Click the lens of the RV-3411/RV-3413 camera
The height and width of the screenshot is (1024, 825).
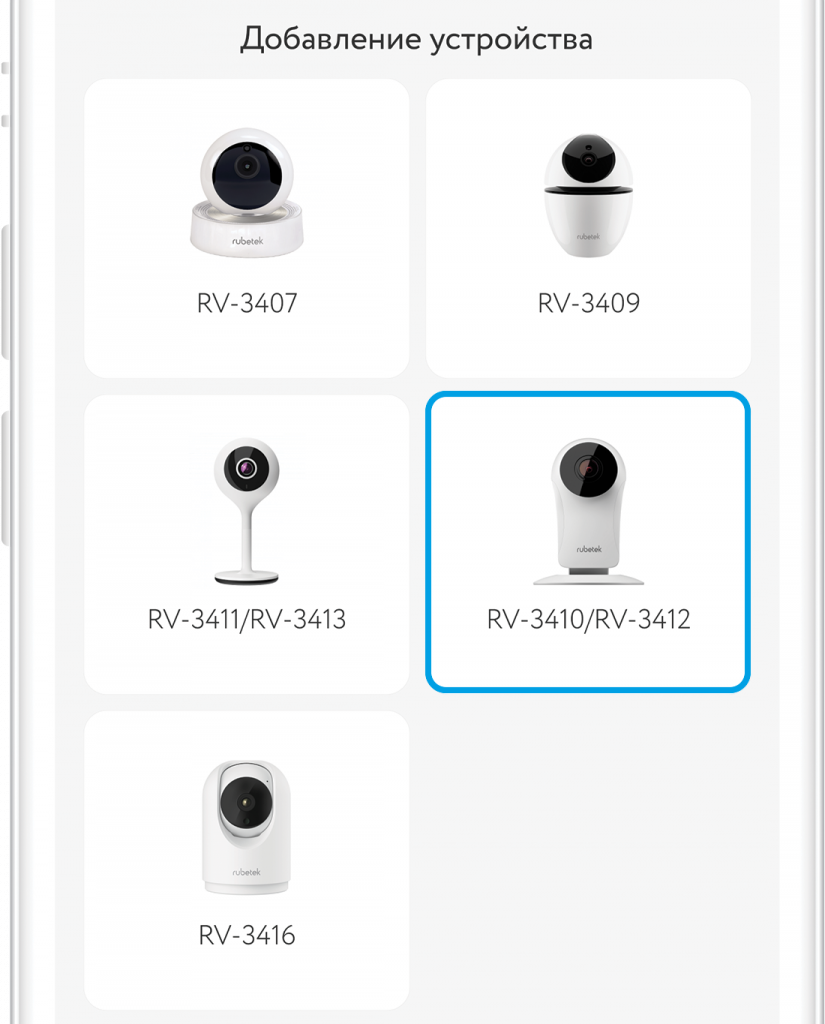(246, 468)
